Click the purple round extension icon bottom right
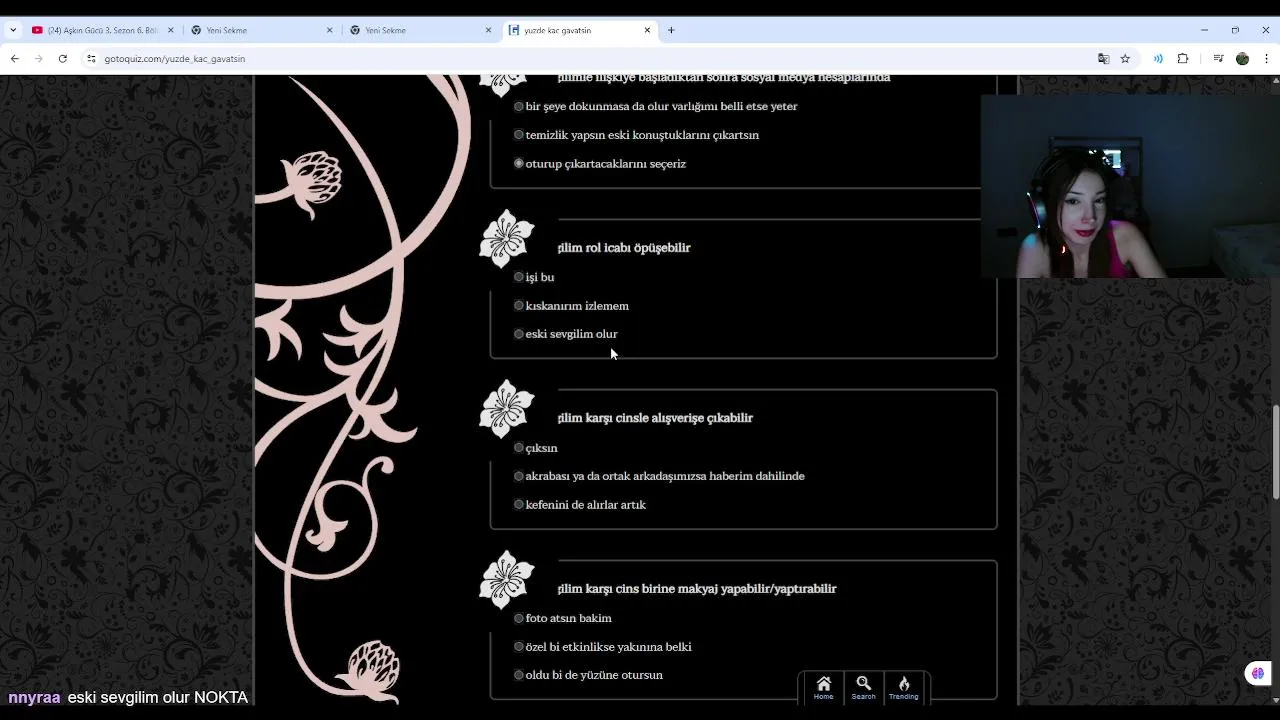Viewport: 1280px width, 720px height. [x=1258, y=673]
